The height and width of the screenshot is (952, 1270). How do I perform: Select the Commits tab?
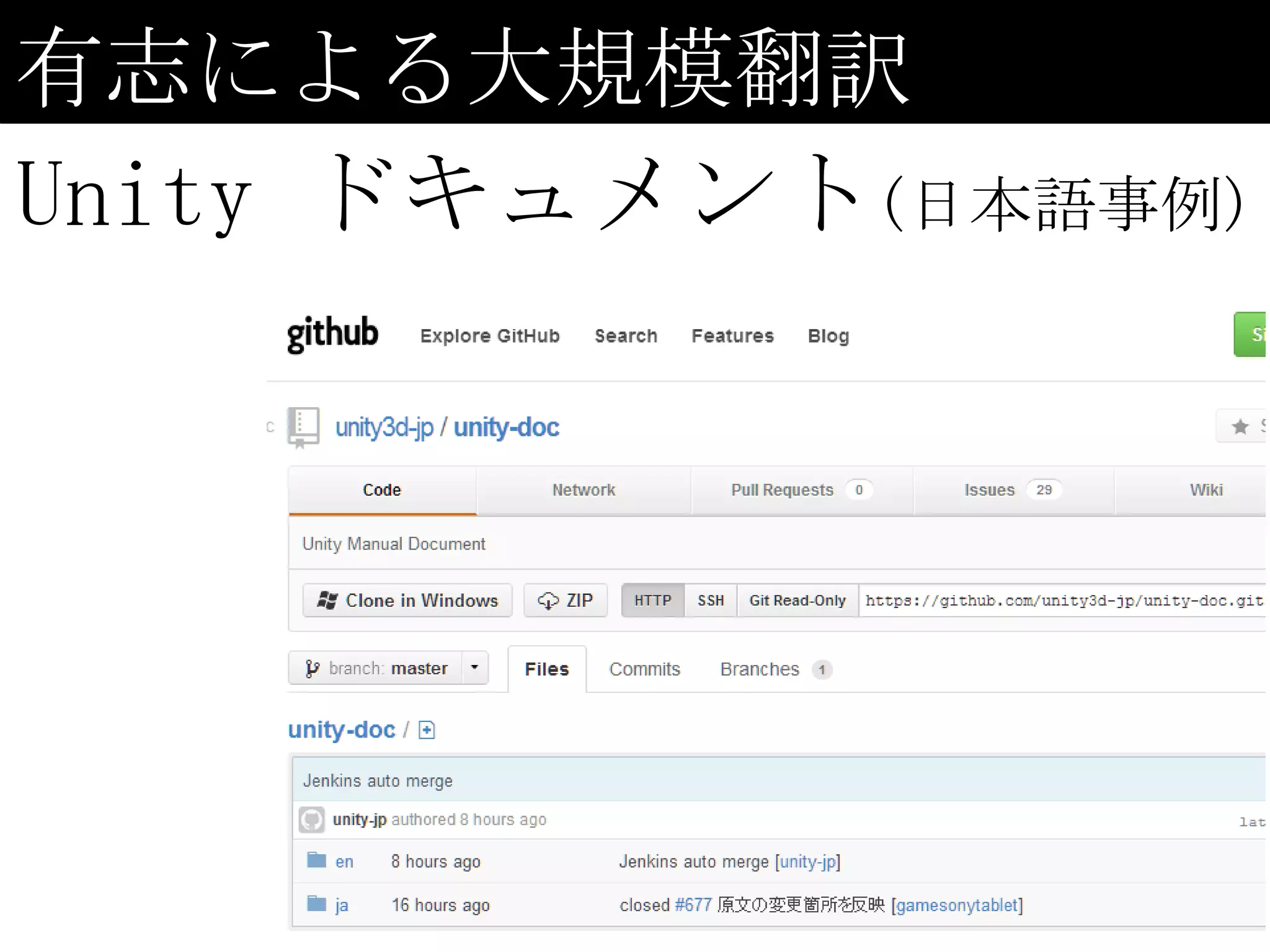point(645,669)
